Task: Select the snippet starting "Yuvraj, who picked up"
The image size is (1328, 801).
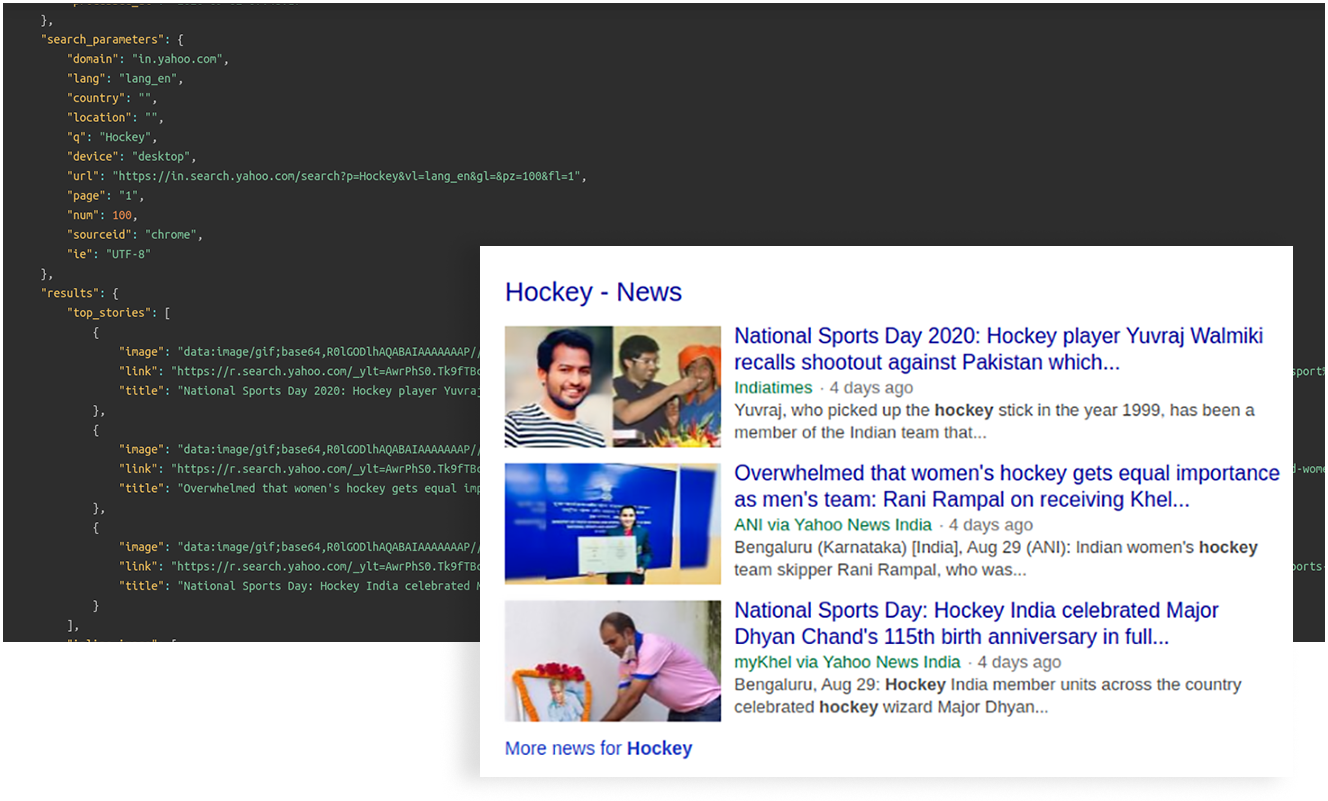Action: pyautogui.click(x=994, y=421)
